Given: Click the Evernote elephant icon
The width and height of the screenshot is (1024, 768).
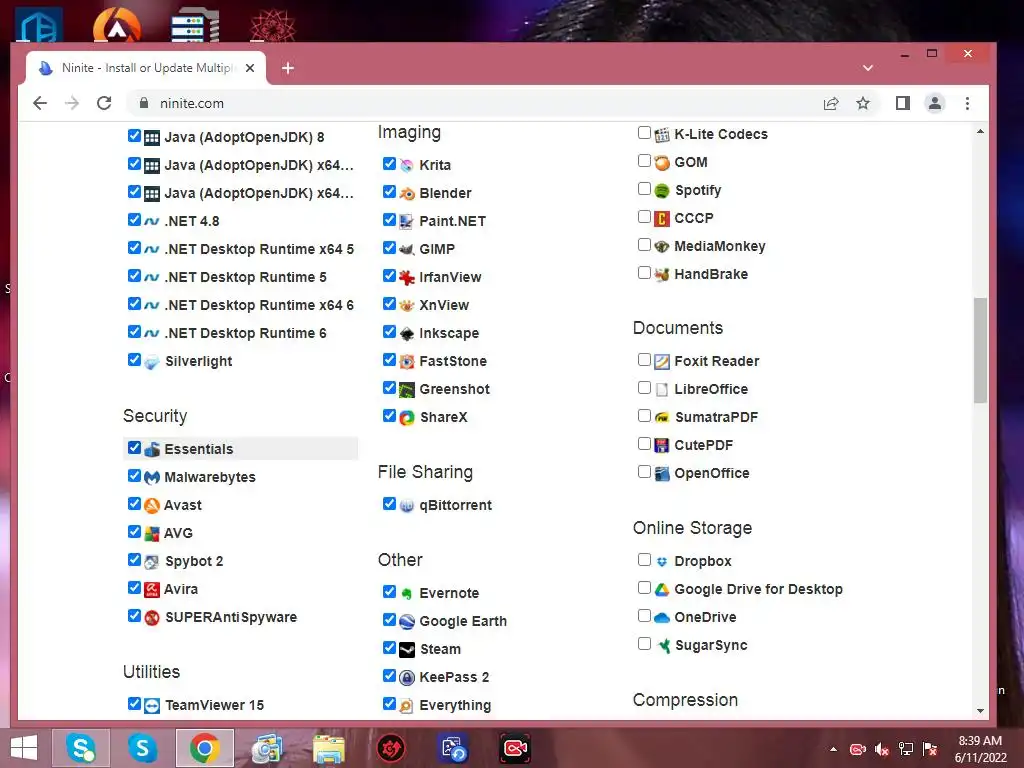Looking at the screenshot, I should click(407, 594).
